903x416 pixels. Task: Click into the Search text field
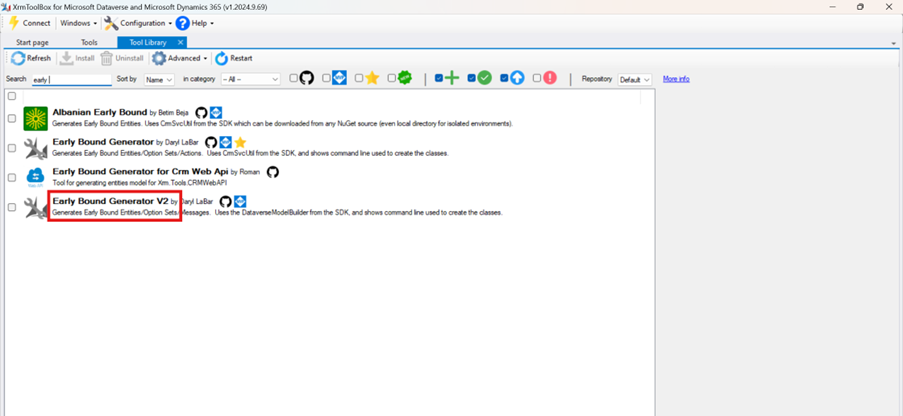[x=71, y=79]
